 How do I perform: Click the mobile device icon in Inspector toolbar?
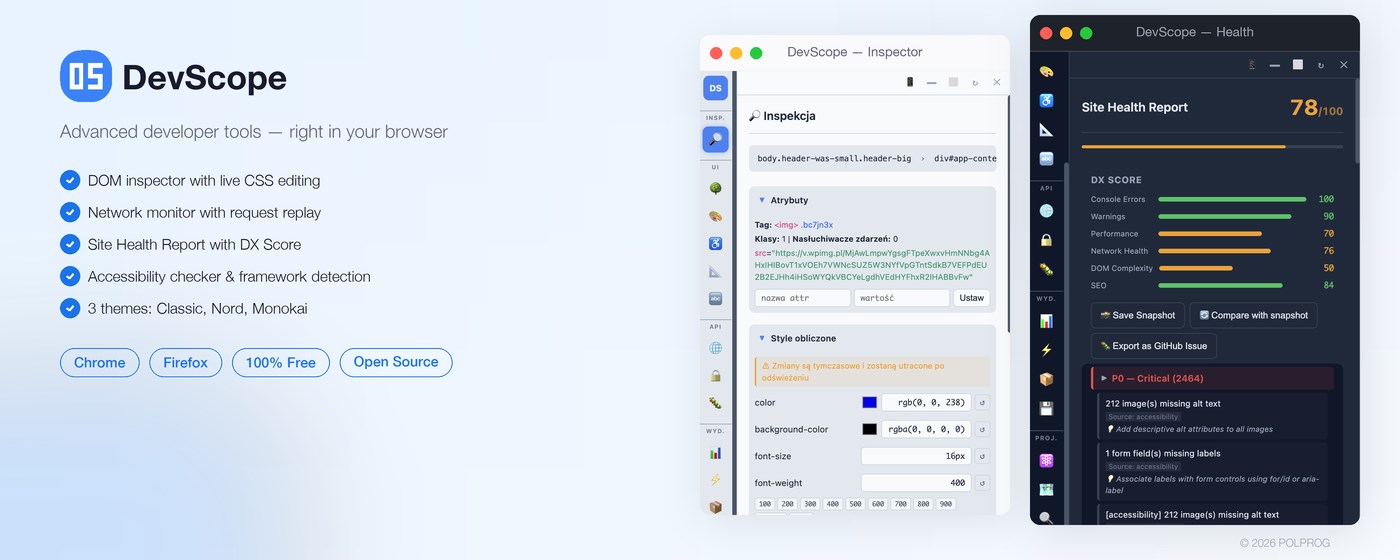click(910, 82)
